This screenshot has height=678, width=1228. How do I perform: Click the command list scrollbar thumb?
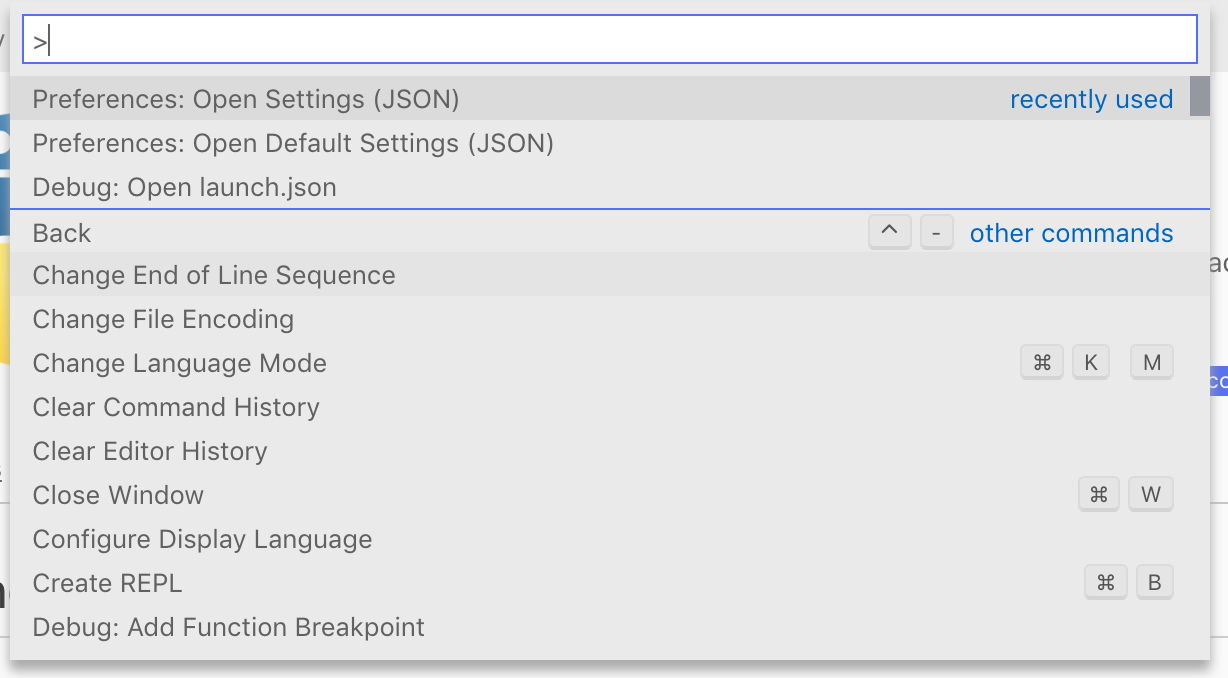coord(1199,97)
